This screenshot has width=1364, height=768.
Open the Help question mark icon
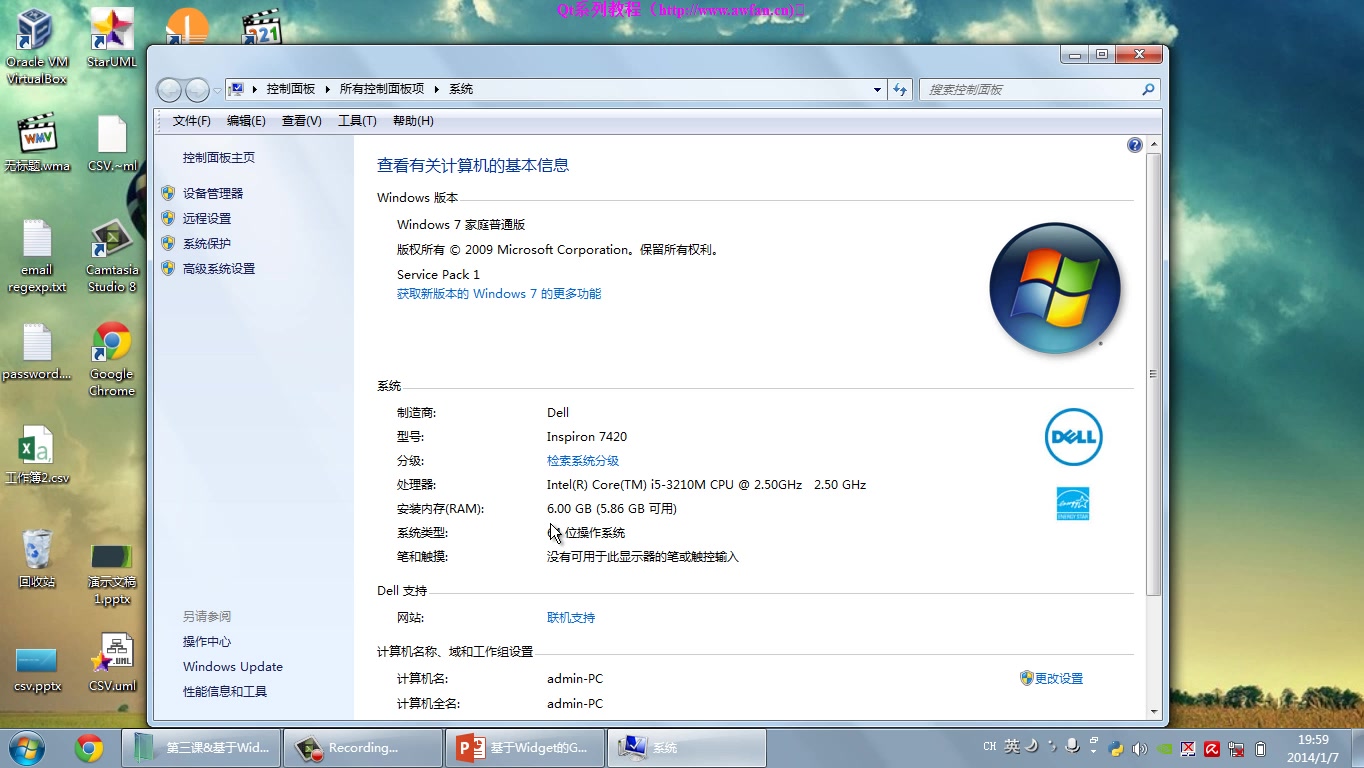point(1134,144)
